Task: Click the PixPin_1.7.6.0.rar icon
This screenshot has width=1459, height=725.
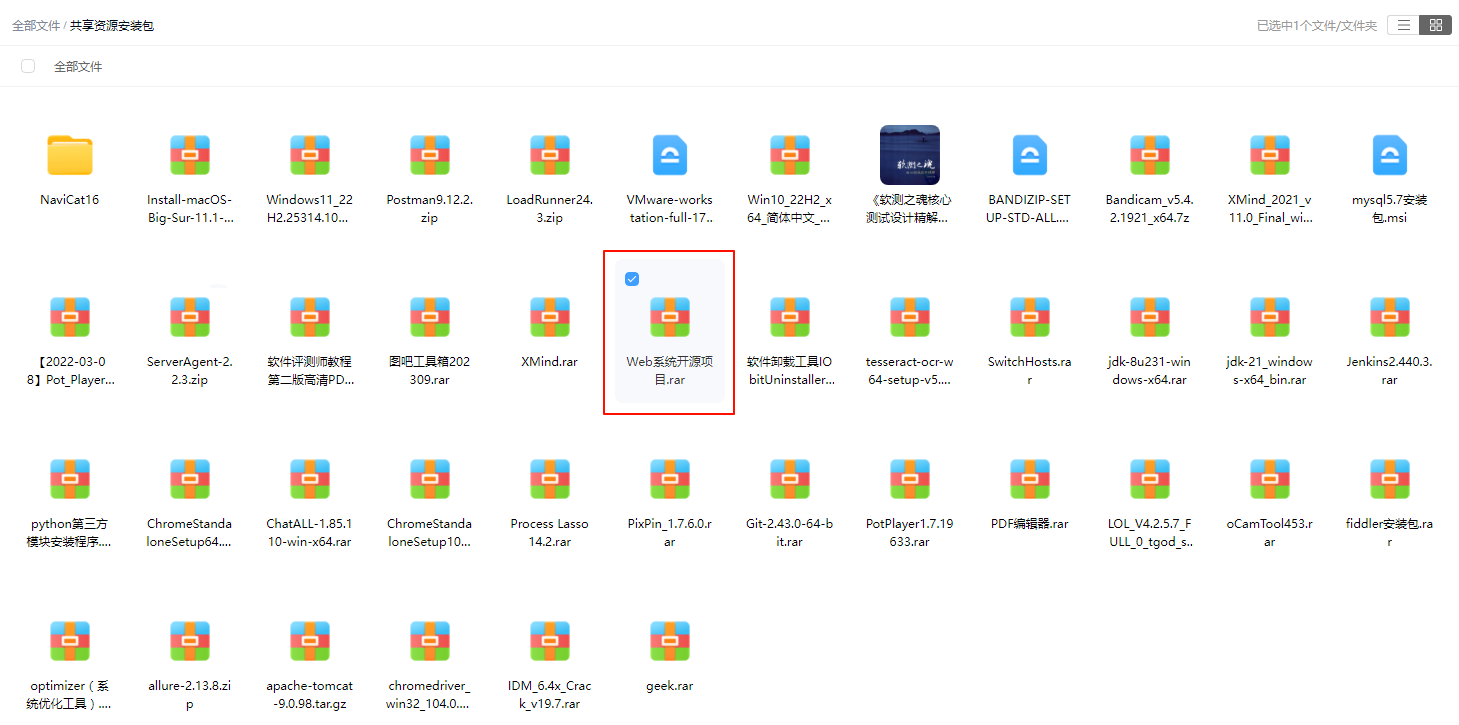Action: point(670,479)
